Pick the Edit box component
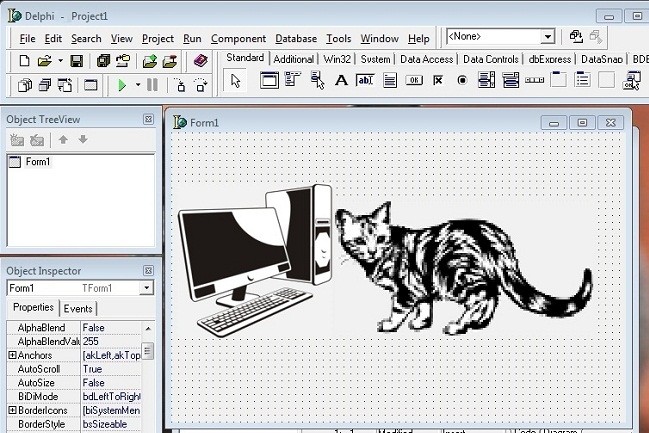This screenshot has width=649, height=433. 365,80
